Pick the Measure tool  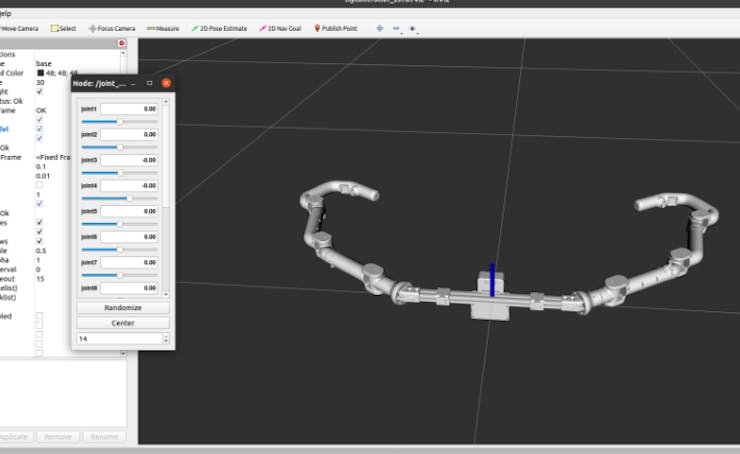[x=163, y=28]
